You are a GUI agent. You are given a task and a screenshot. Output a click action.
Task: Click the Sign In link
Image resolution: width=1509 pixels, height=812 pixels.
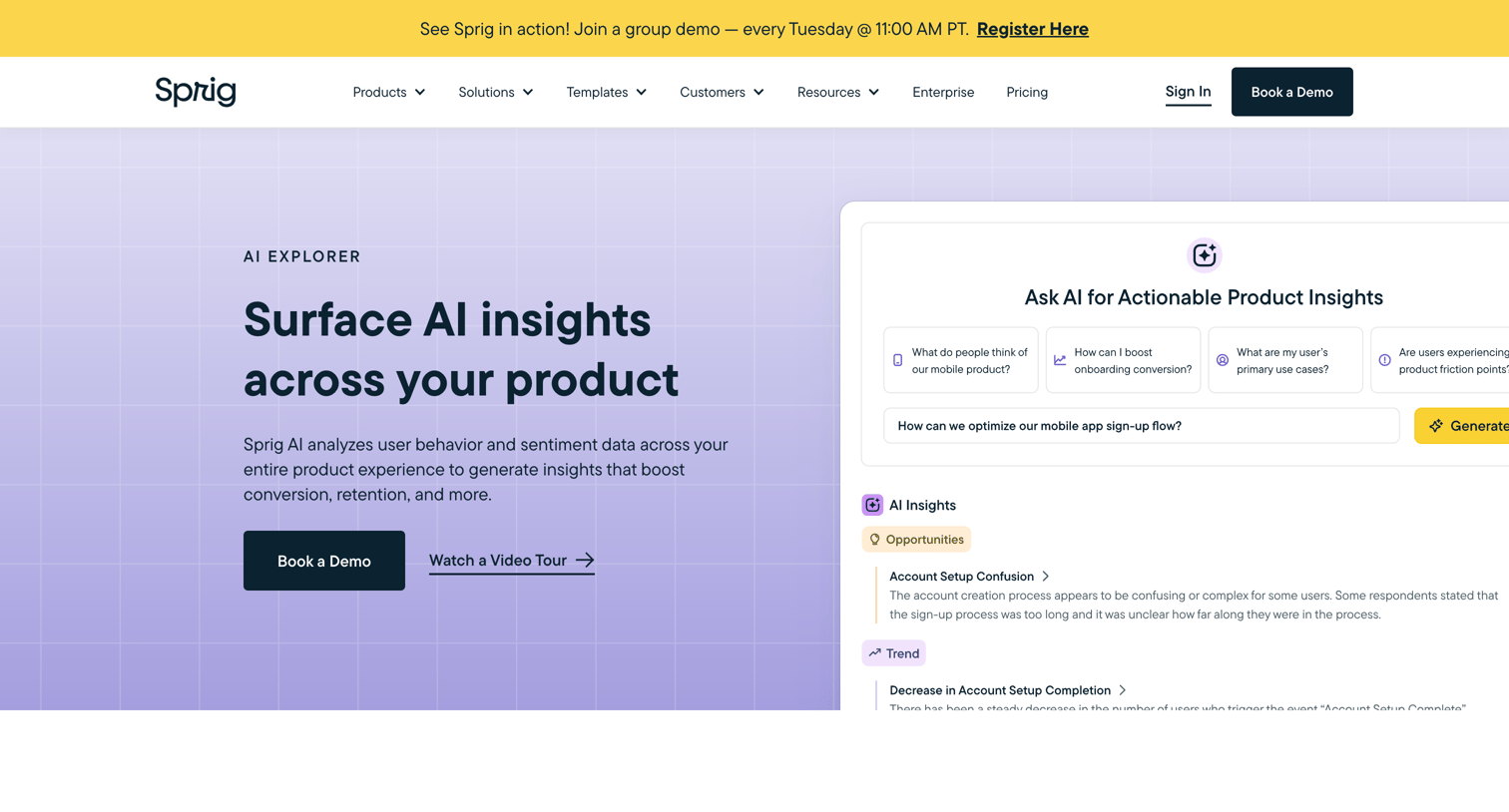(1188, 92)
